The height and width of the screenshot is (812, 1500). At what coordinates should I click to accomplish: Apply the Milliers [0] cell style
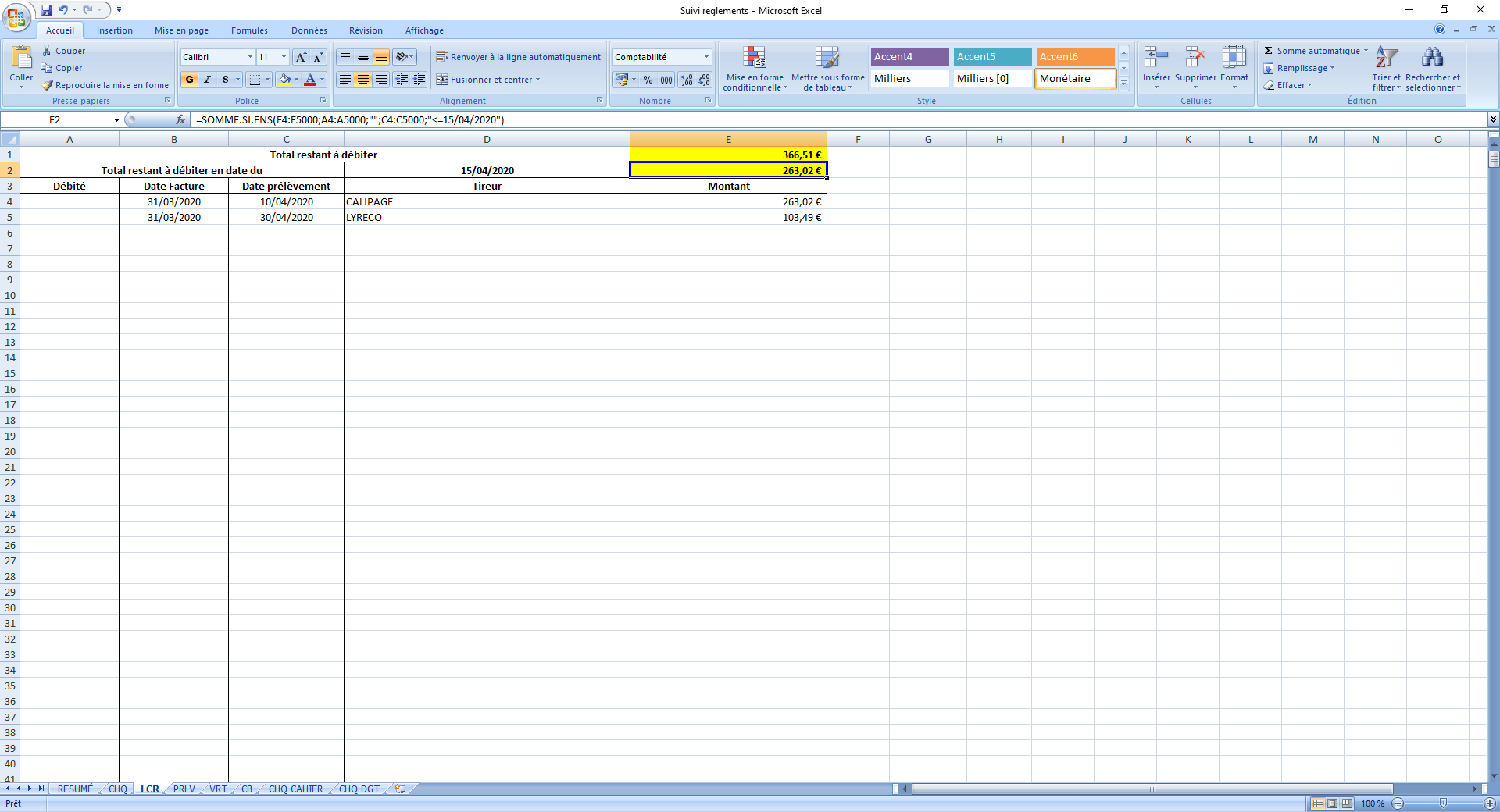pyautogui.click(x=992, y=79)
